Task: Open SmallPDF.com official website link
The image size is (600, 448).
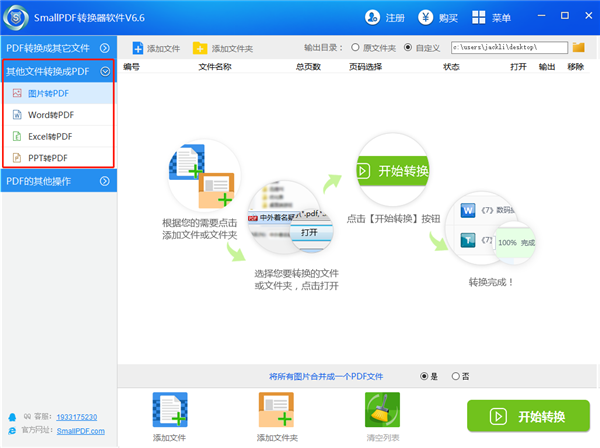Action: (x=81, y=431)
